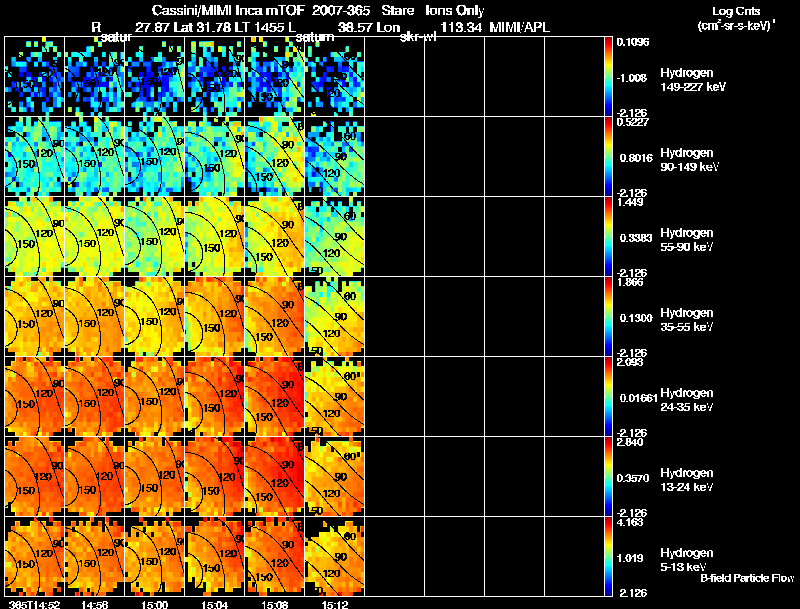Click the '1.449' color scale value
The height and width of the screenshot is (609, 800).
(x=630, y=202)
